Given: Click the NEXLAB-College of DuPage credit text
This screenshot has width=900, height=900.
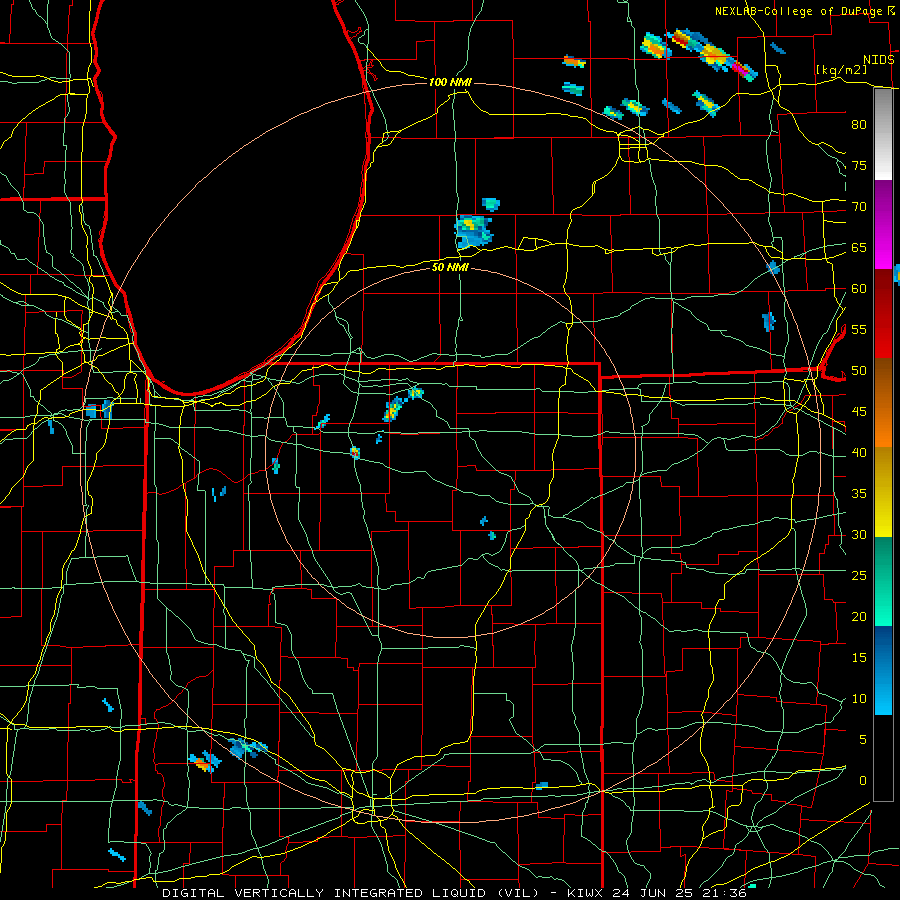Looking at the screenshot, I should (x=800, y=11).
